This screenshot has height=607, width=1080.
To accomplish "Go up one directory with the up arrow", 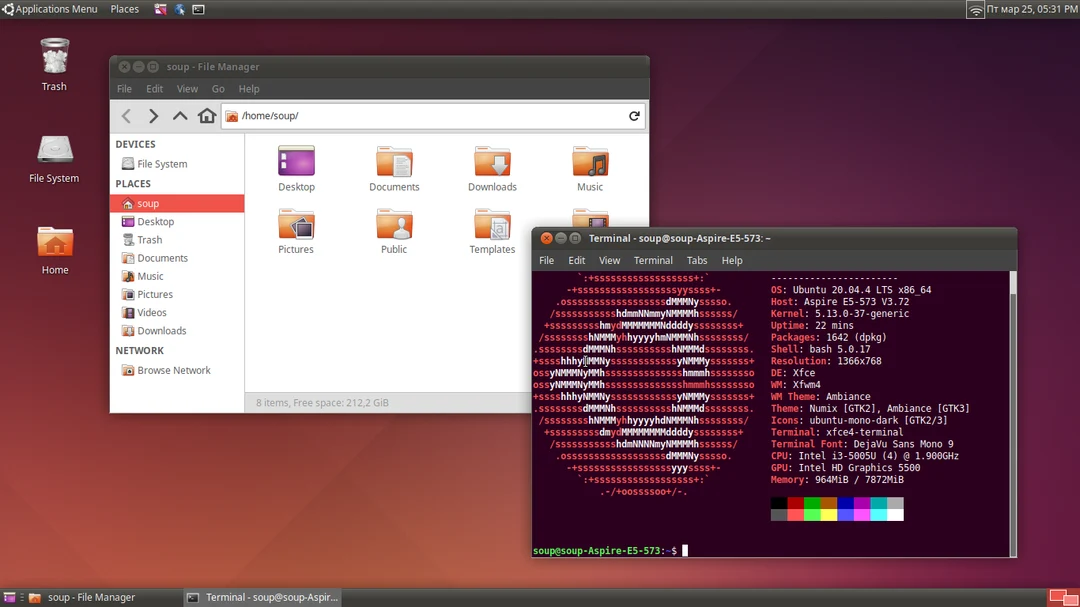I will point(180,115).
